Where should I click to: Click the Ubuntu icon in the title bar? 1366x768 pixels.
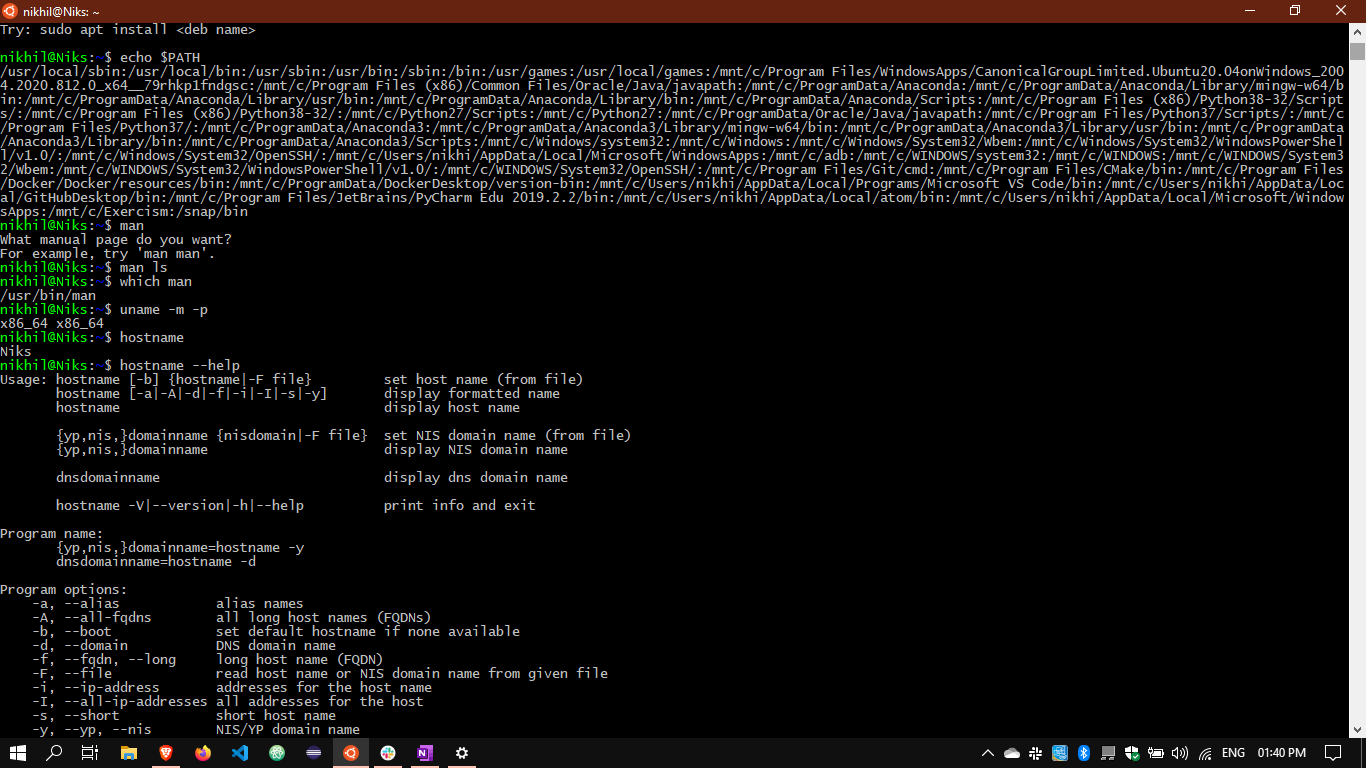coord(10,11)
